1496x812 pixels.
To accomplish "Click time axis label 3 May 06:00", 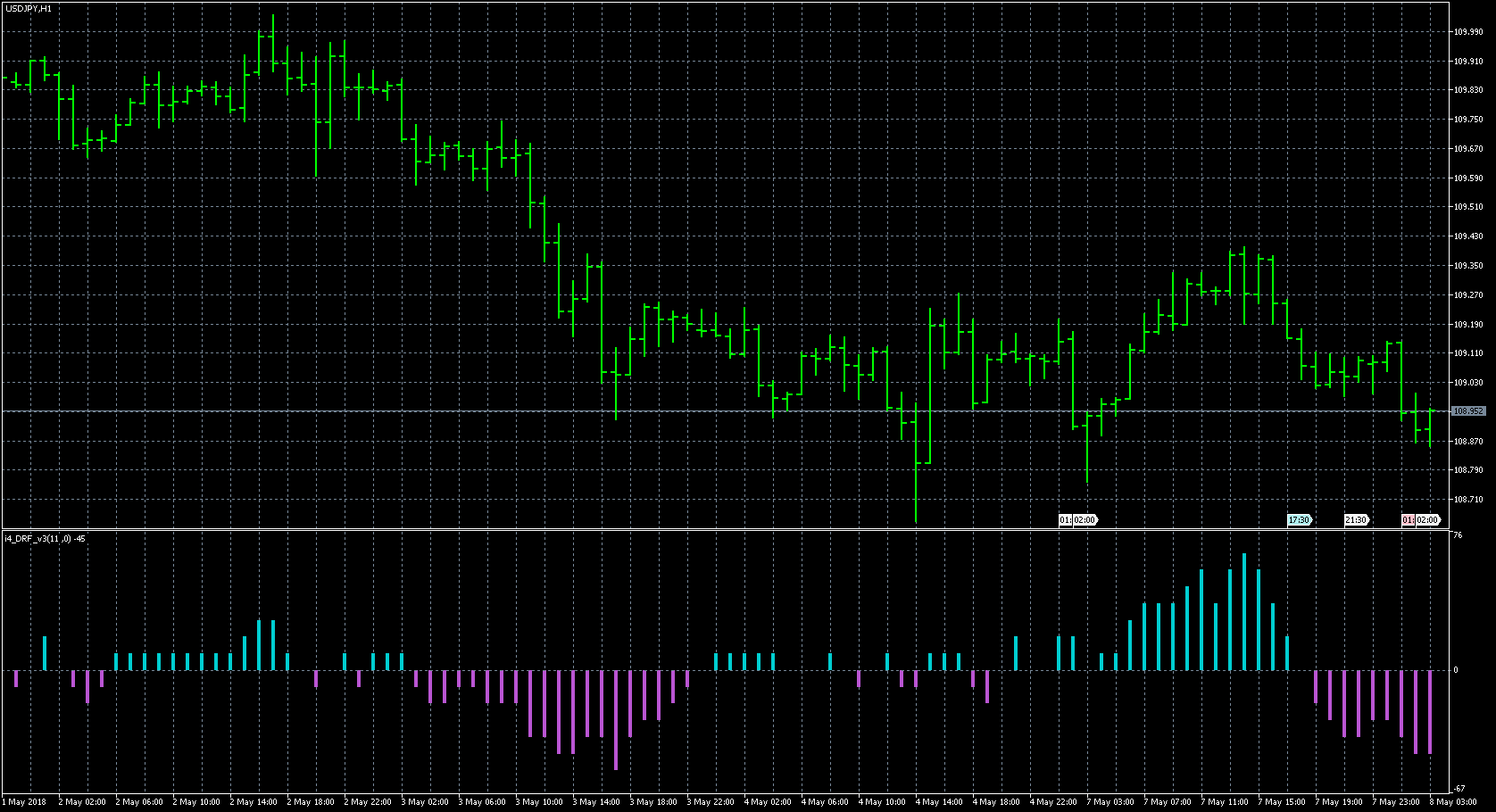I will tap(482, 802).
